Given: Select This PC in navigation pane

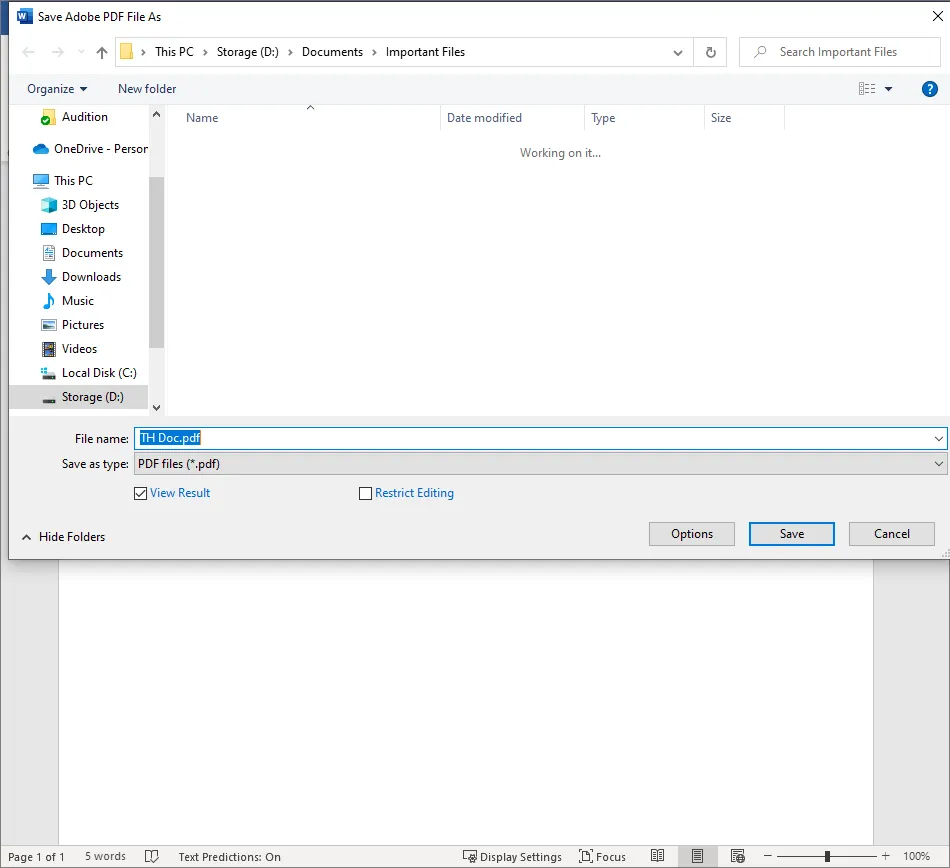Looking at the screenshot, I should [x=63, y=181].
